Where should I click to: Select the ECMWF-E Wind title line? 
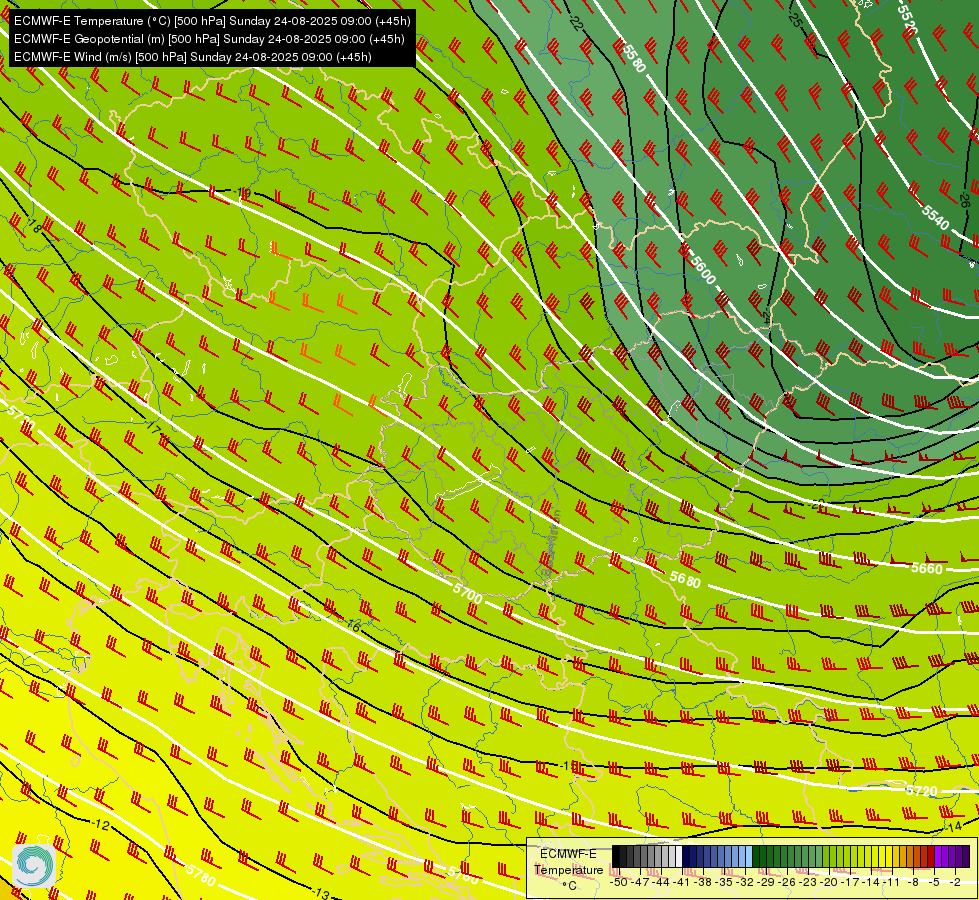193,57
